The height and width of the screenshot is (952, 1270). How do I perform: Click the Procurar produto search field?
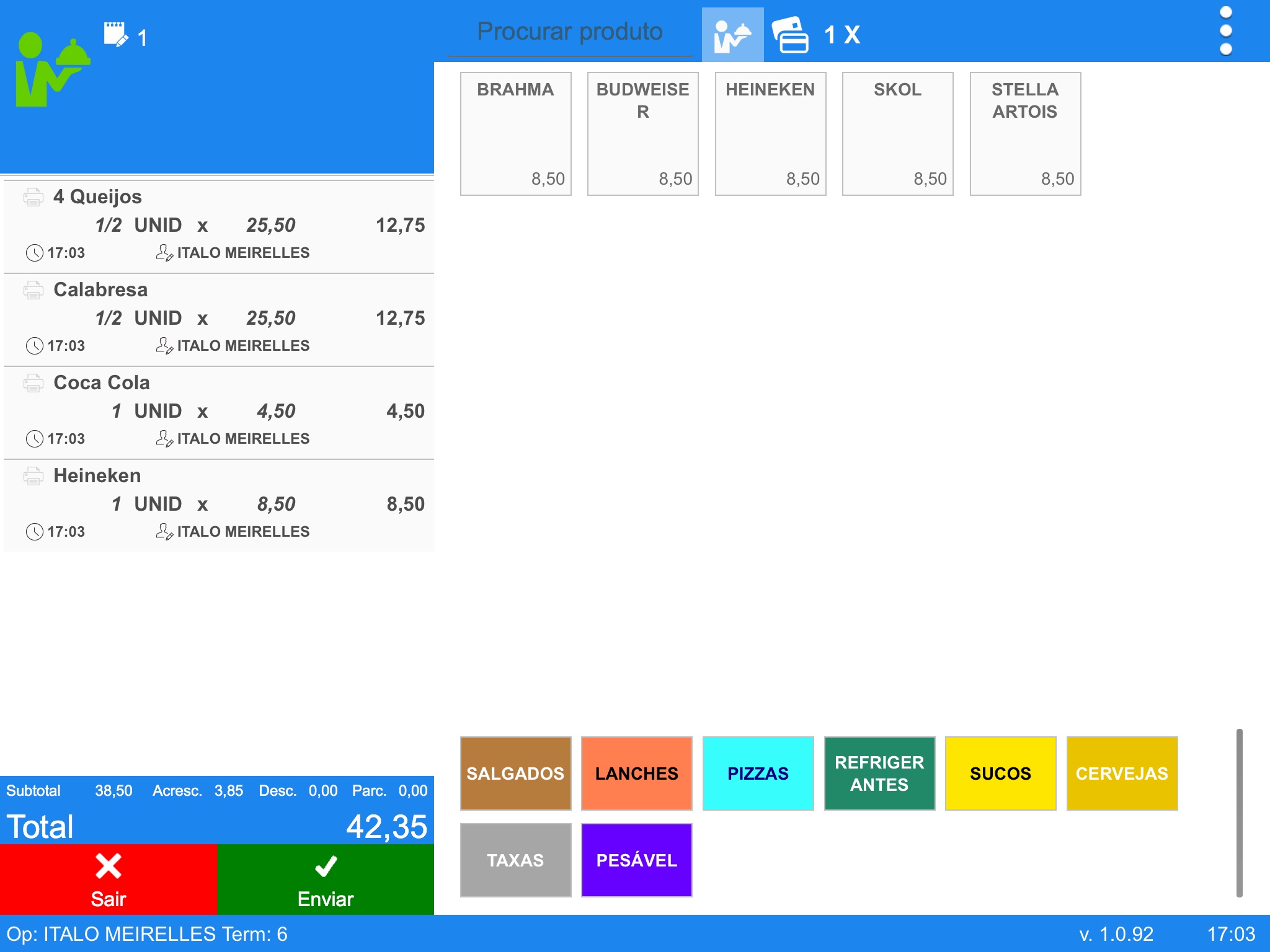click(570, 32)
